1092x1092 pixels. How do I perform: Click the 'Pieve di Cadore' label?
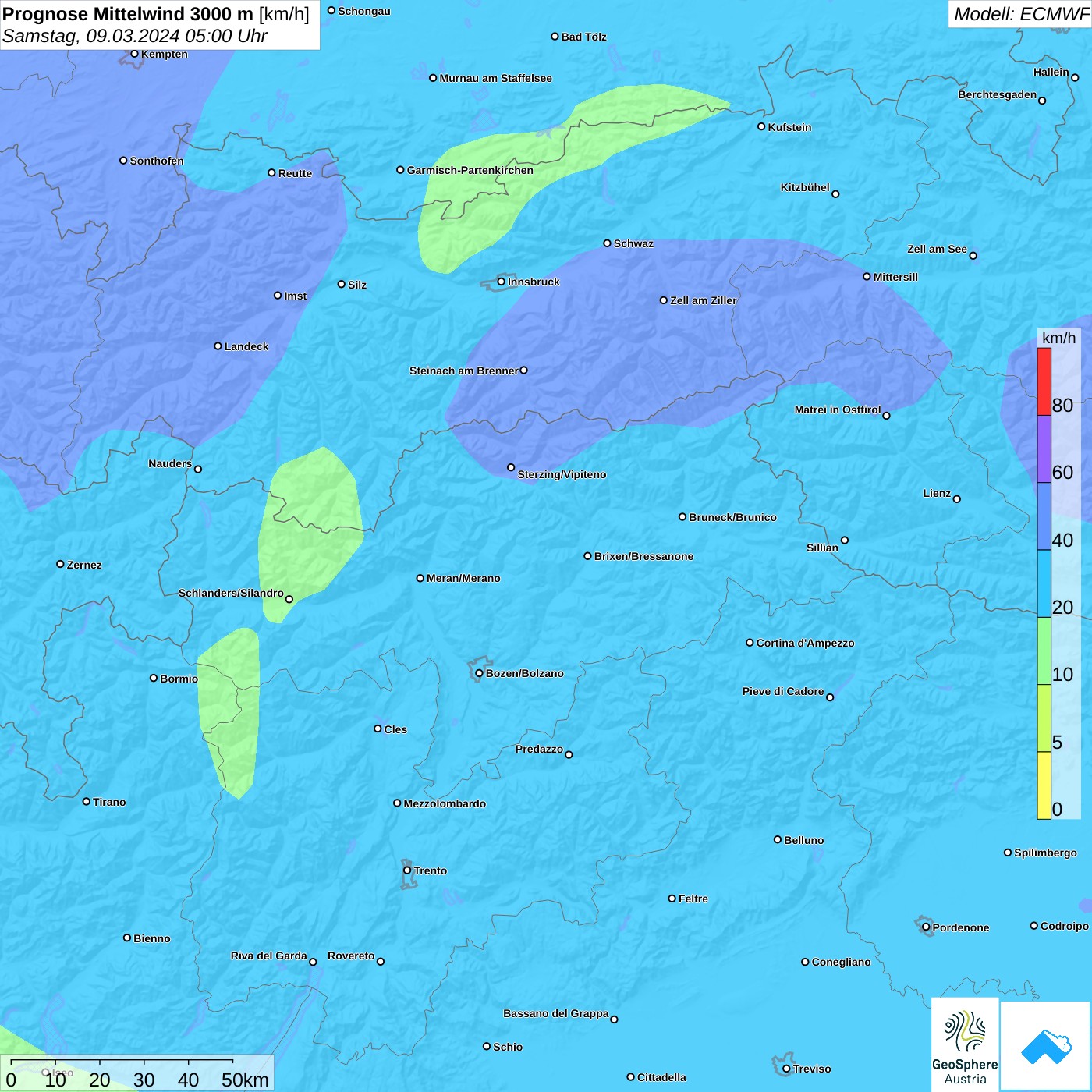(783, 691)
